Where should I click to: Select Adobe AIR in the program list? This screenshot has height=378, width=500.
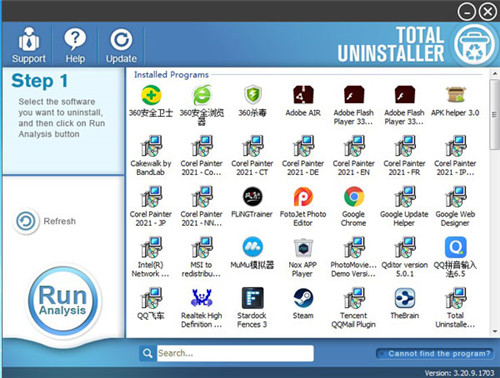[303, 101]
